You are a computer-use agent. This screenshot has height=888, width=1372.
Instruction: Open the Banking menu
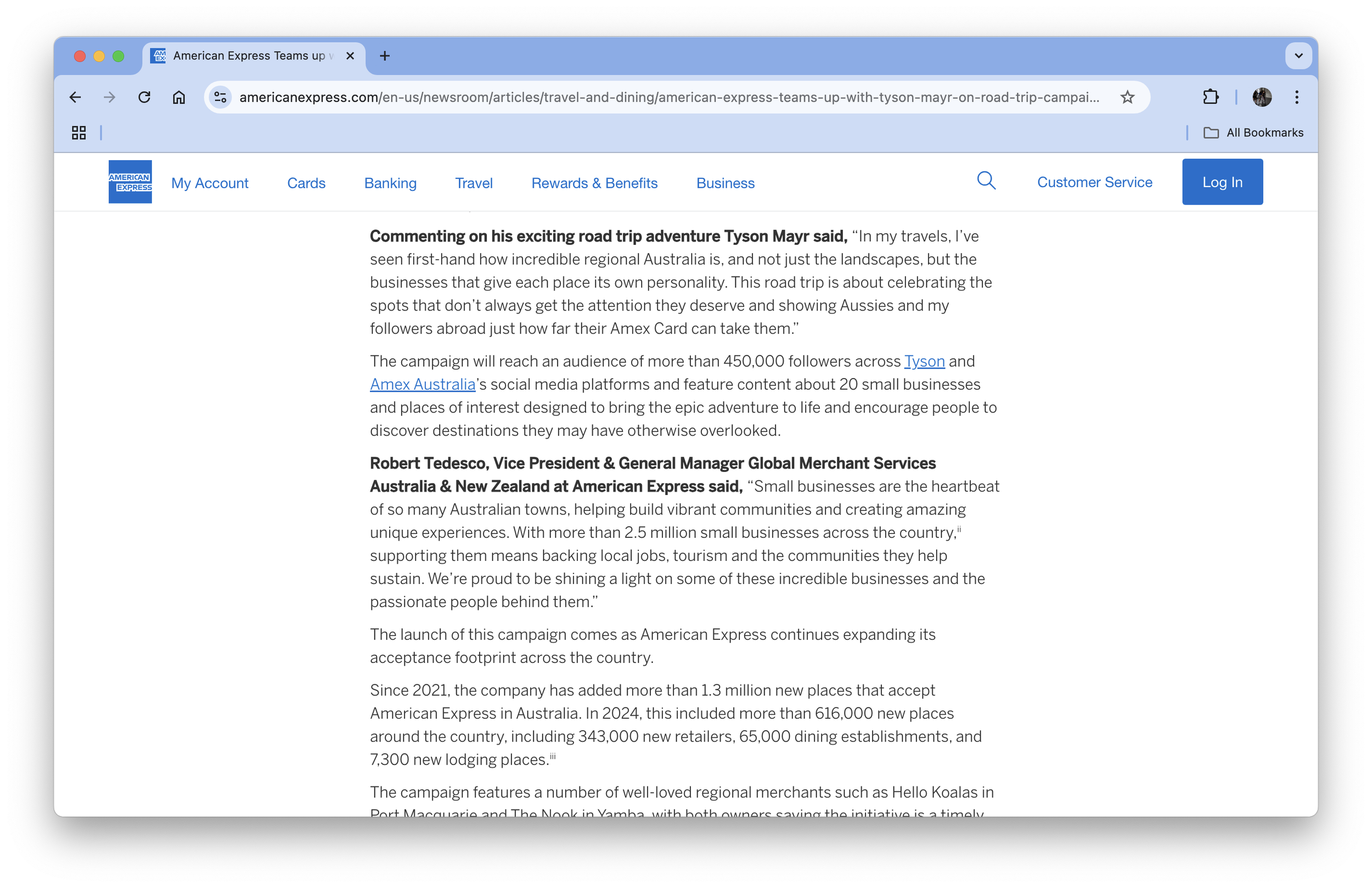390,183
